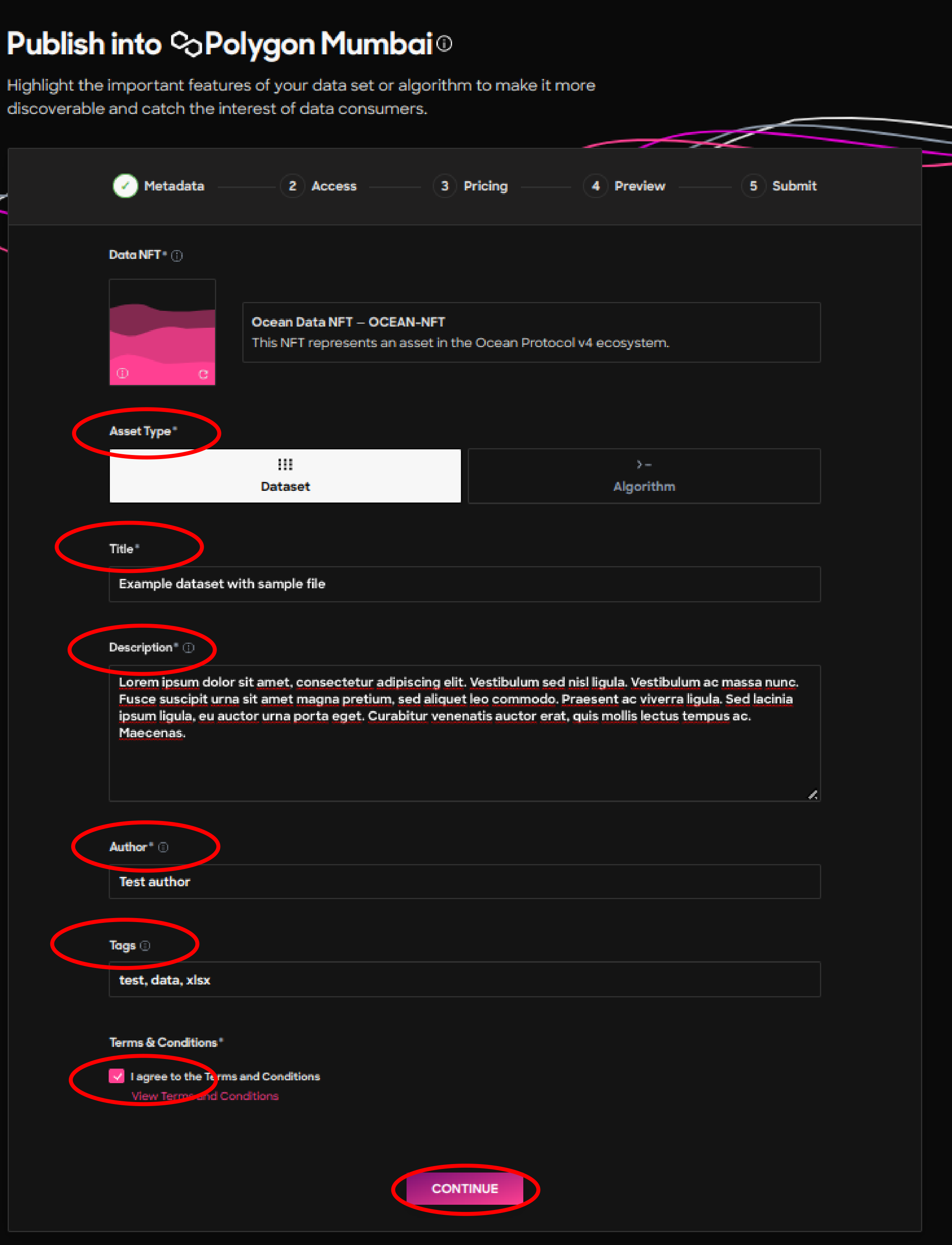952x1245 pixels.
Task: Click the Polygon chain logo in heading
Action: click(x=186, y=44)
